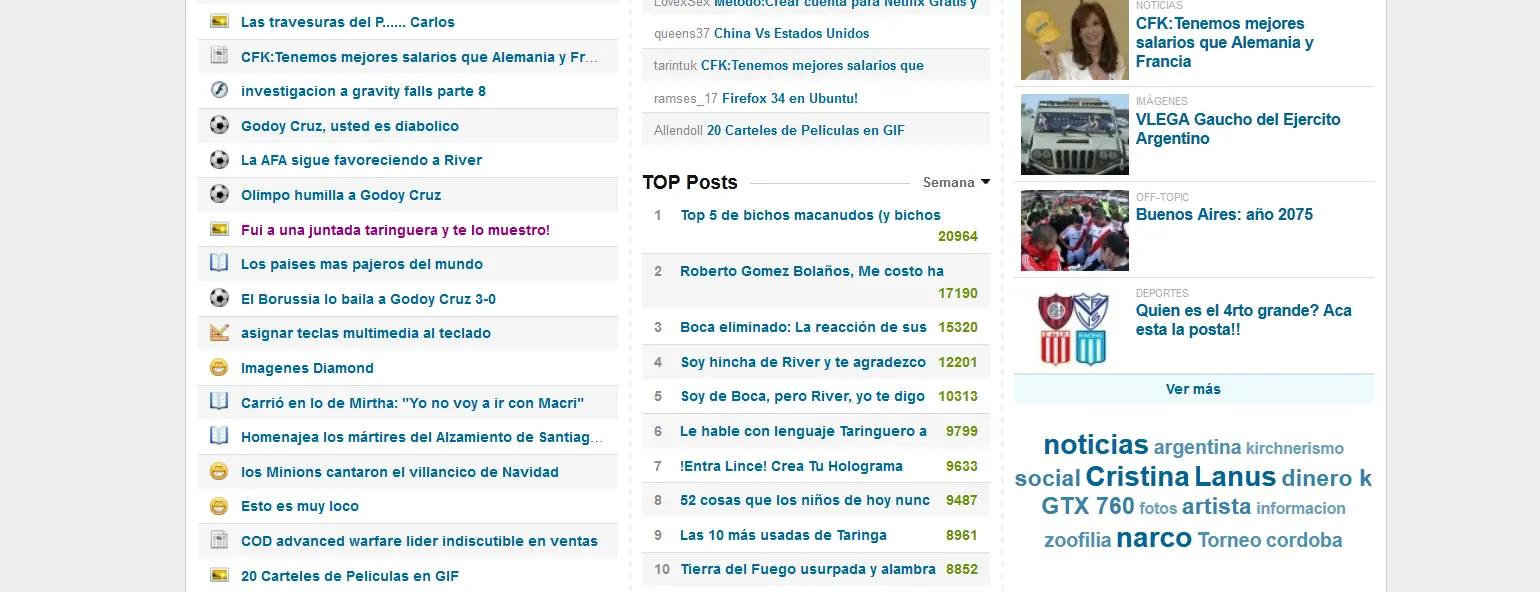The width and height of the screenshot is (1540, 592).
Task: Open headline 'Buenos Aires: año 2075'
Action: [x=1224, y=214]
